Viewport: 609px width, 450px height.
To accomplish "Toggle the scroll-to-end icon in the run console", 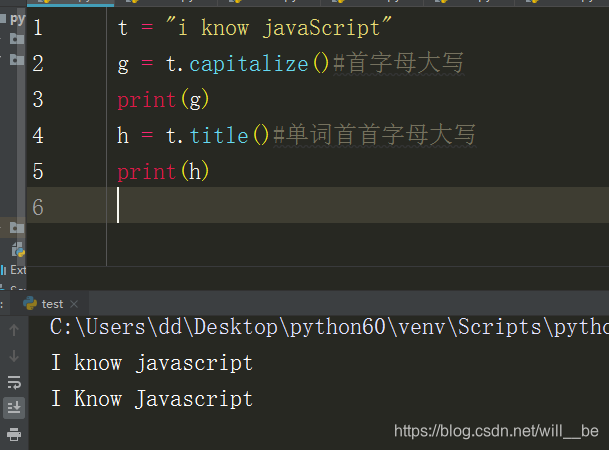I will click(x=14, y=408).
